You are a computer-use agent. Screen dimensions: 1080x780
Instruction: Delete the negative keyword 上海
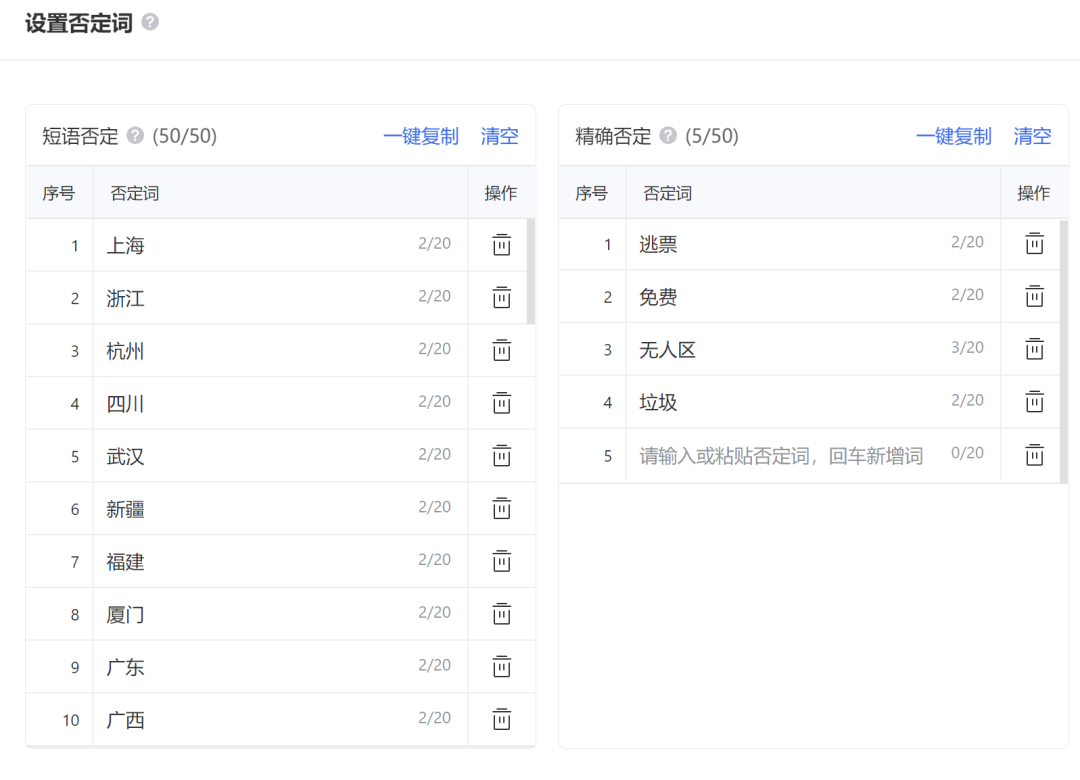(502, 244)
